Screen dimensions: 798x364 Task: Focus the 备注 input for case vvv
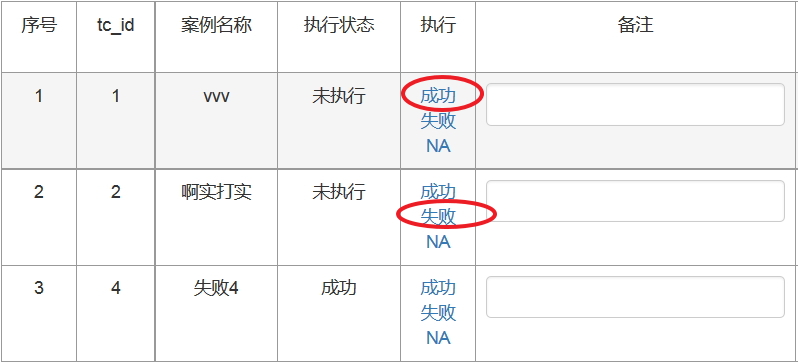[635, 104]
